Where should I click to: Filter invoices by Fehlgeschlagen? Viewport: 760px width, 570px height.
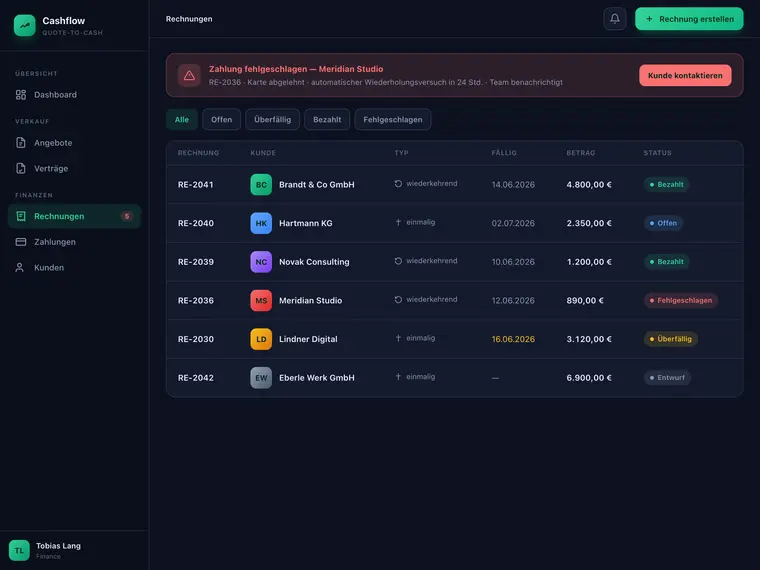click(393, 120)
